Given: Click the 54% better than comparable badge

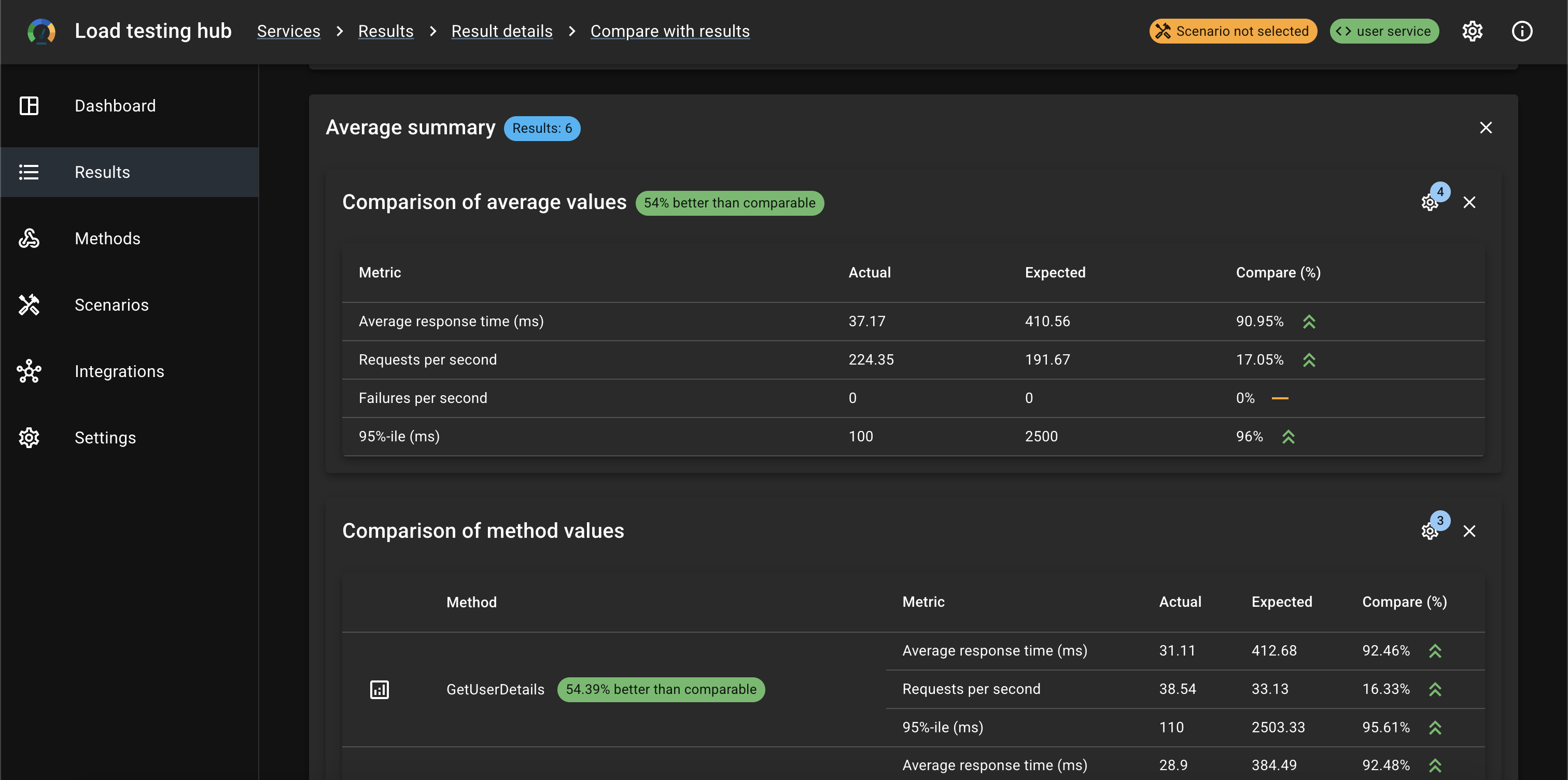Looking at the screenshot, I should tap(729, 203).
